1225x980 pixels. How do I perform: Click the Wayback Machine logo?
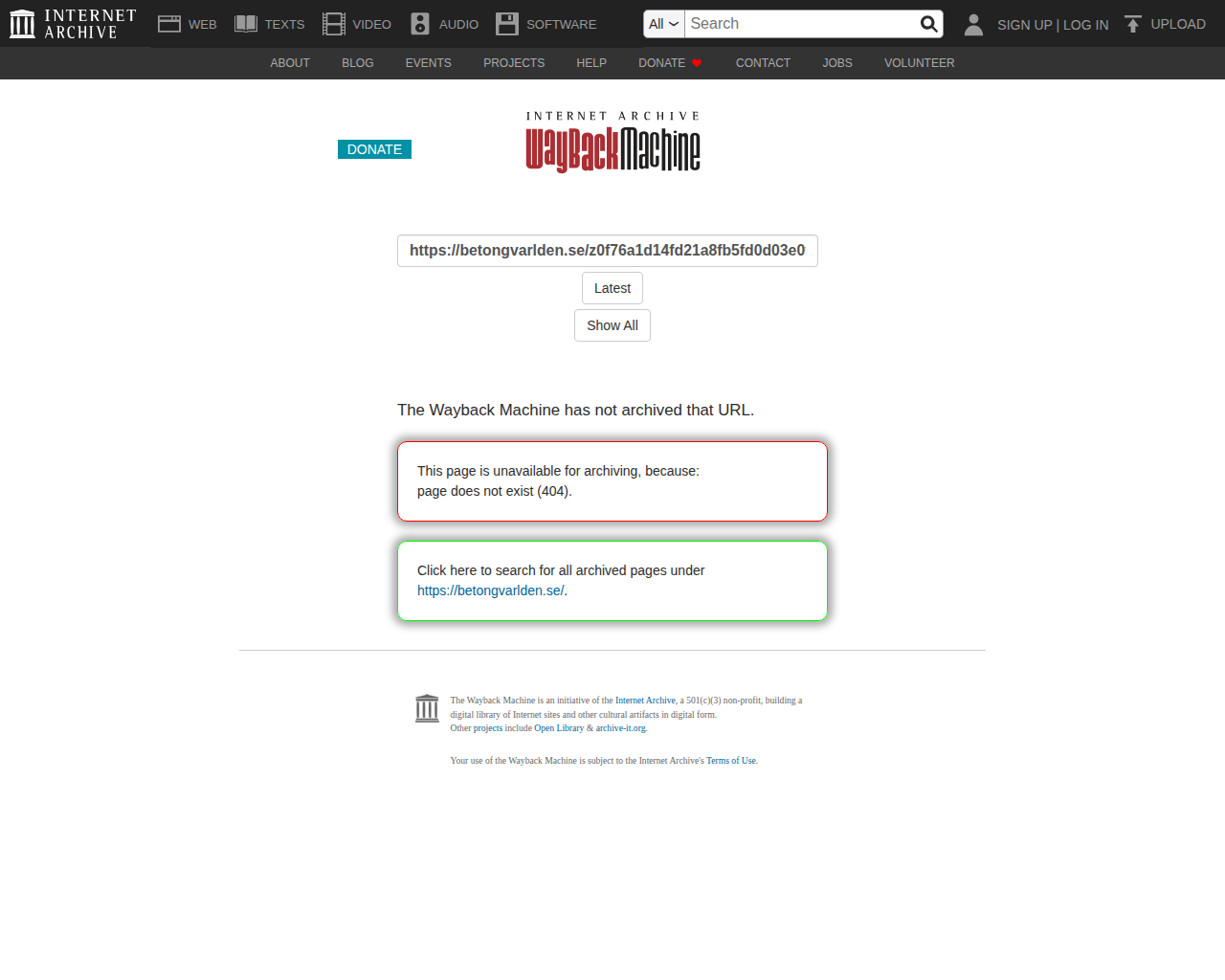612,142
